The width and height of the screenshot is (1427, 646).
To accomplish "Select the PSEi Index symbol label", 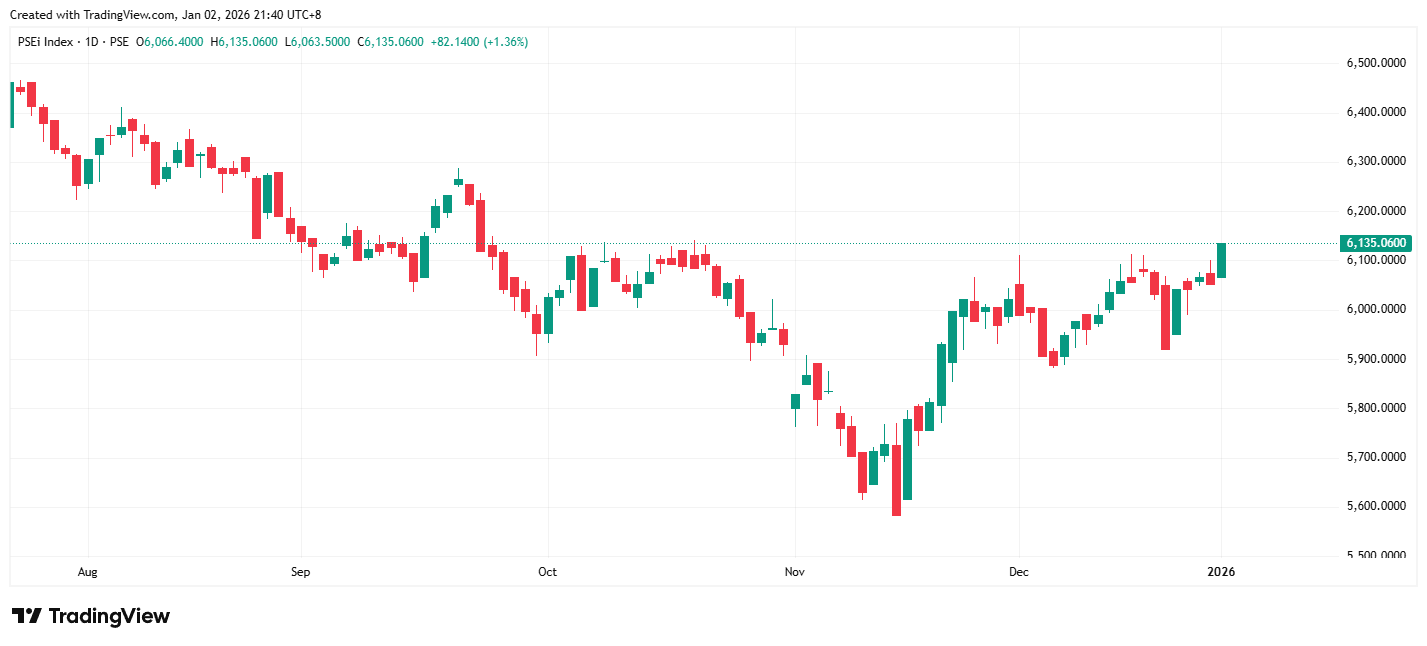I will [43, 42].
